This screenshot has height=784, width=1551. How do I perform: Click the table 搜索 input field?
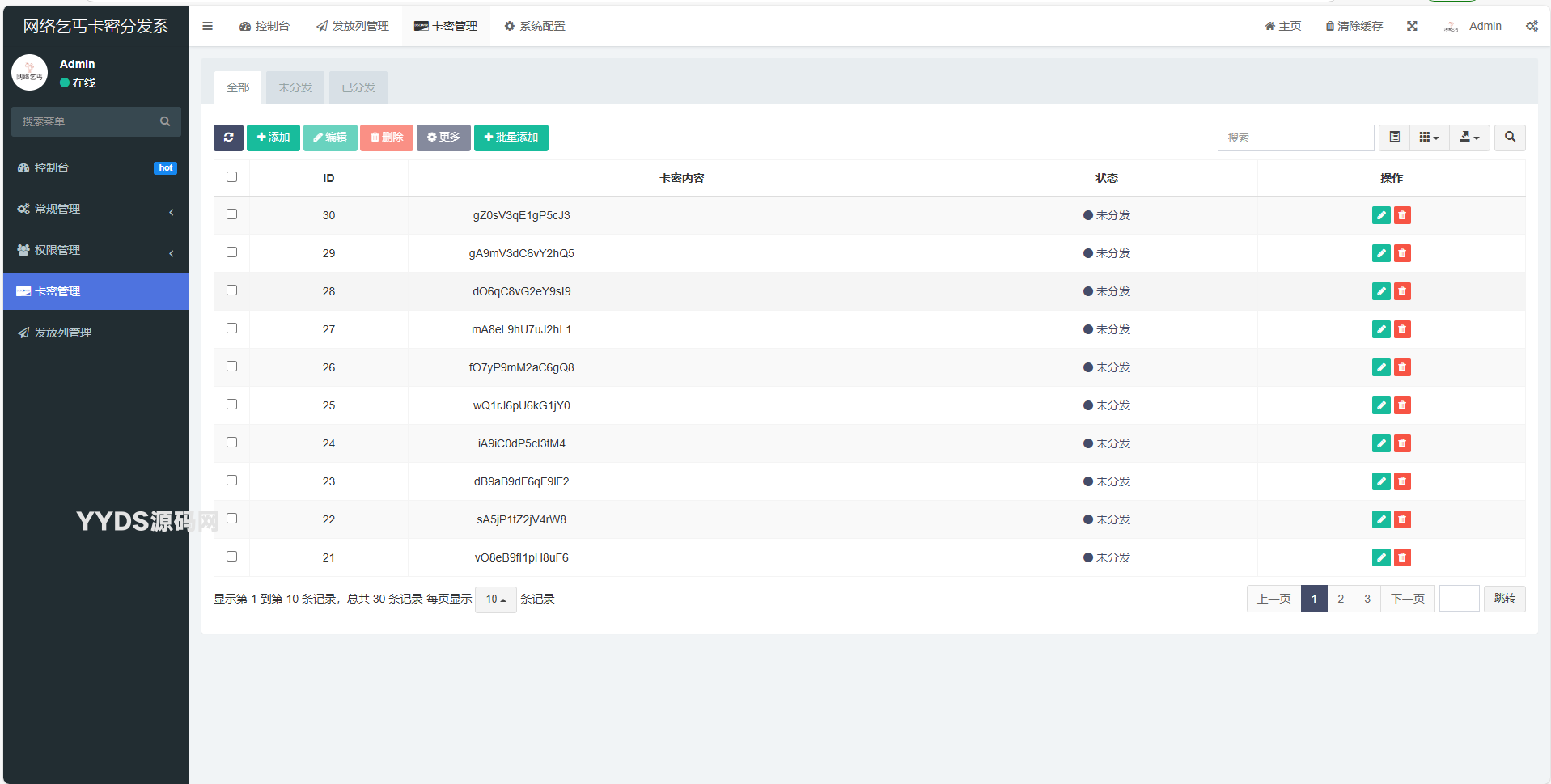pyautogui.click(x=1295, y=138)
